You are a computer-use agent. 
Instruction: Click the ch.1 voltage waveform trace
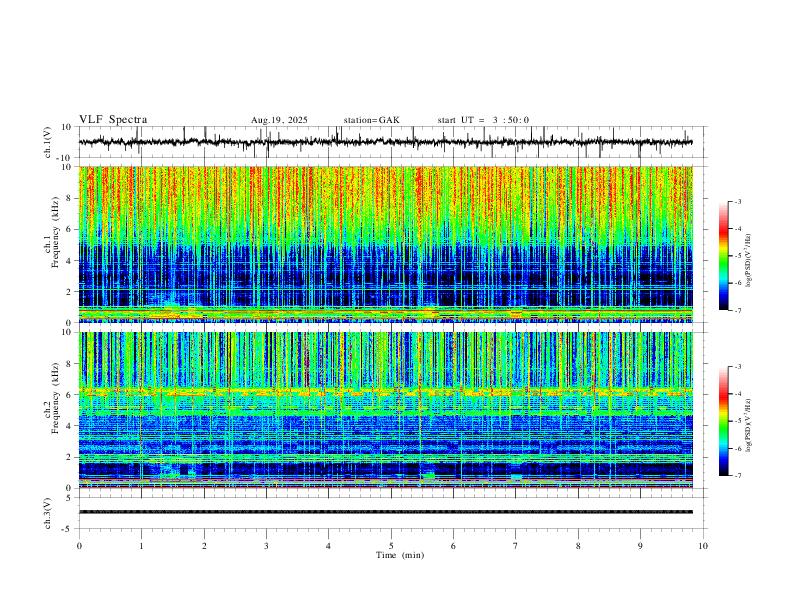click(385, 142)
